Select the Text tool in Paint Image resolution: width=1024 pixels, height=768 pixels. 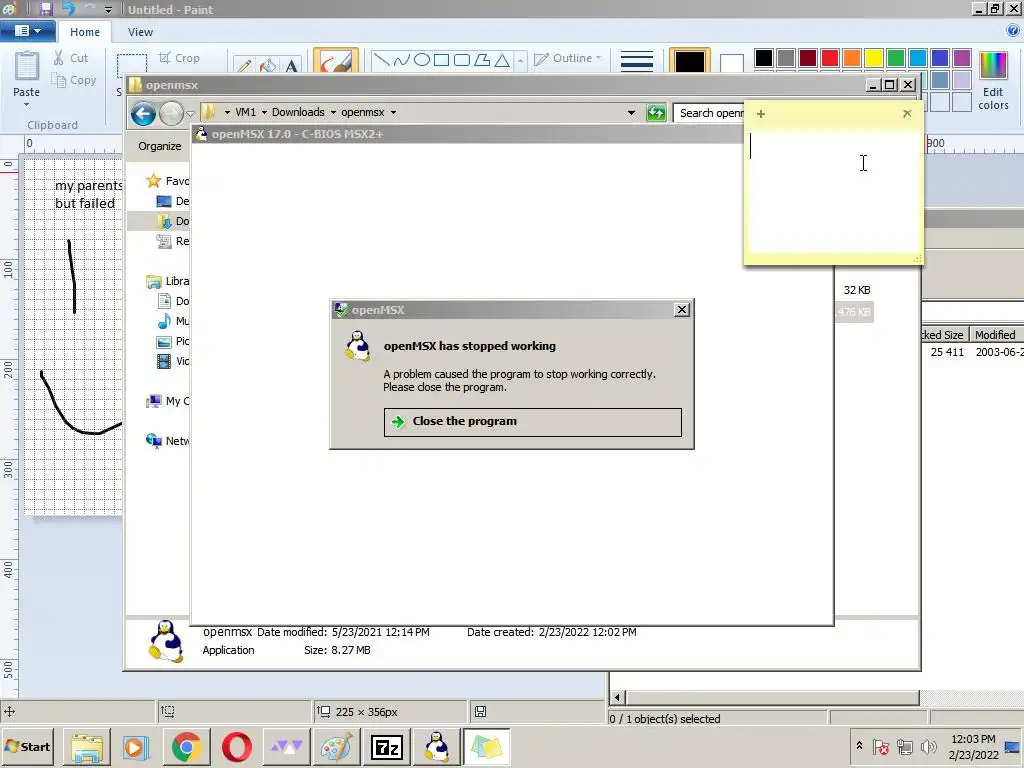coord(291,65)
